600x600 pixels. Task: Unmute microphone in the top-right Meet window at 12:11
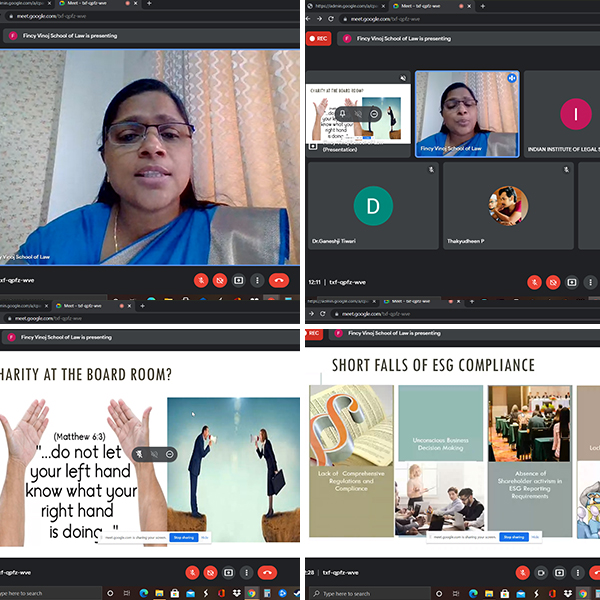(535, 282)
